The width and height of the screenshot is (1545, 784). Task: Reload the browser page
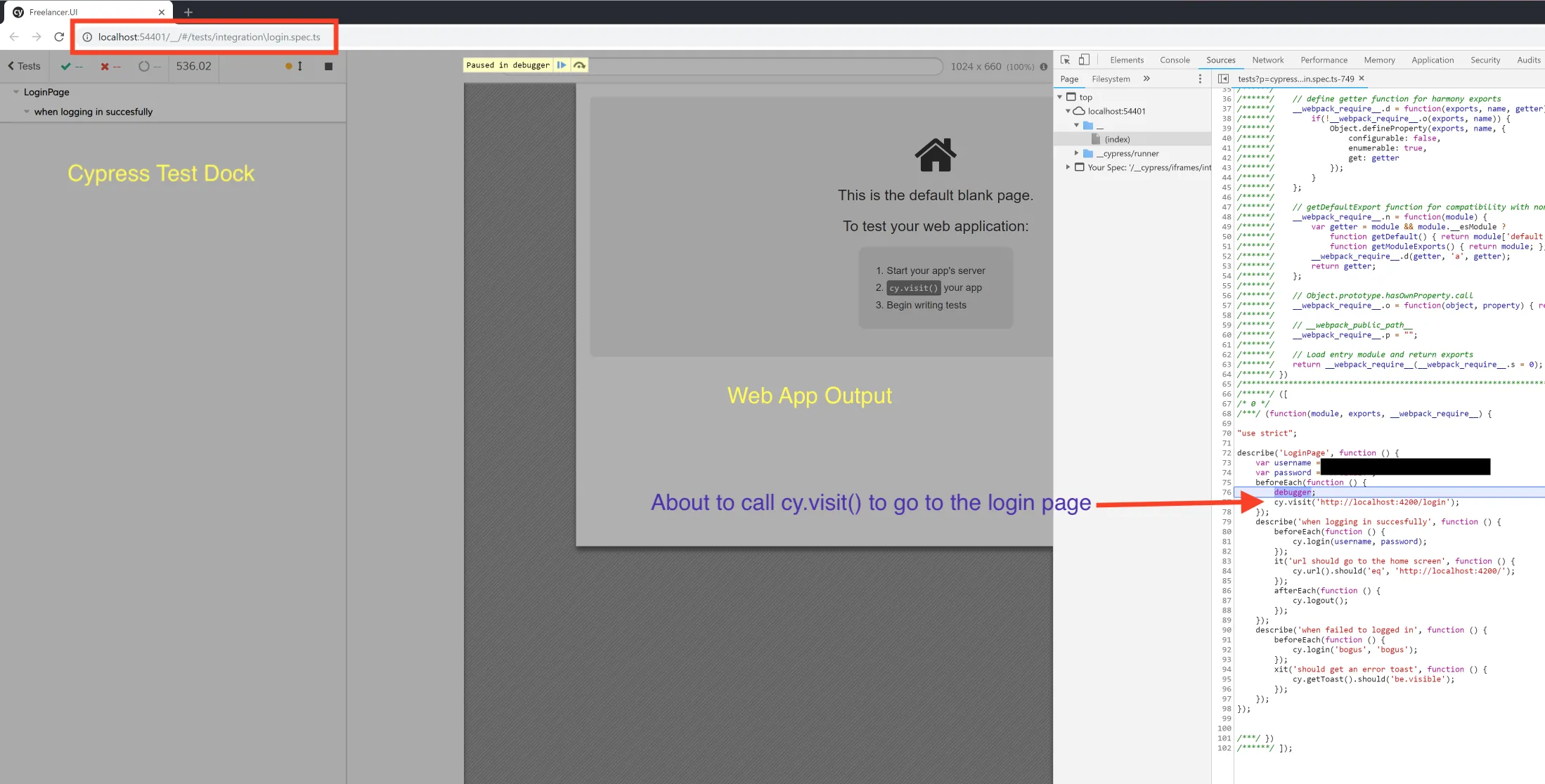coord(59,37)
